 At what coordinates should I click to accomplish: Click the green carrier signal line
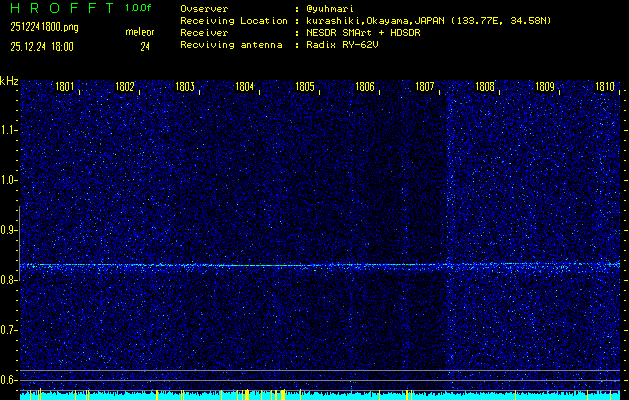pos(320,265)
